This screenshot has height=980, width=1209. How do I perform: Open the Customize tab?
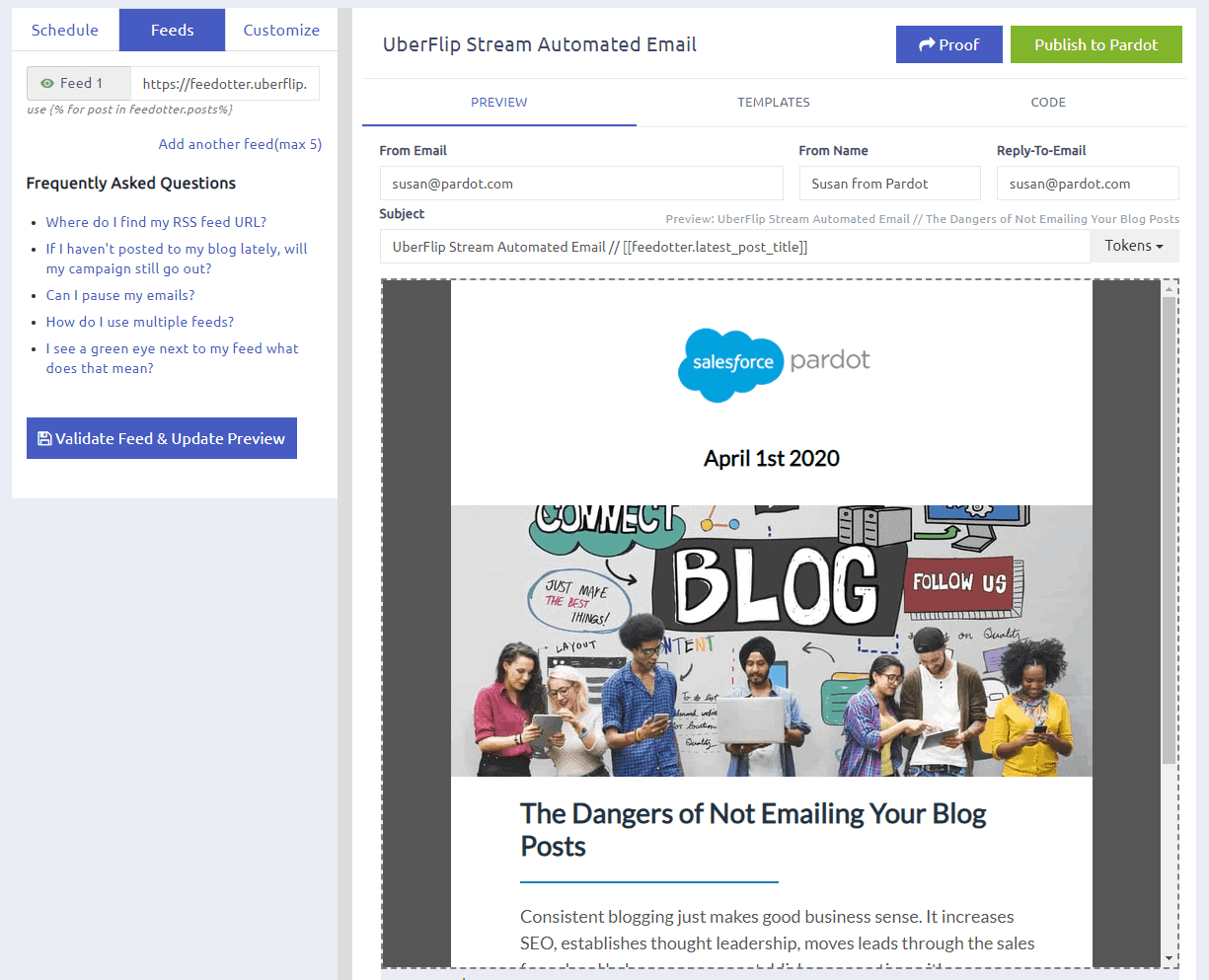click(x=281, y=30)
